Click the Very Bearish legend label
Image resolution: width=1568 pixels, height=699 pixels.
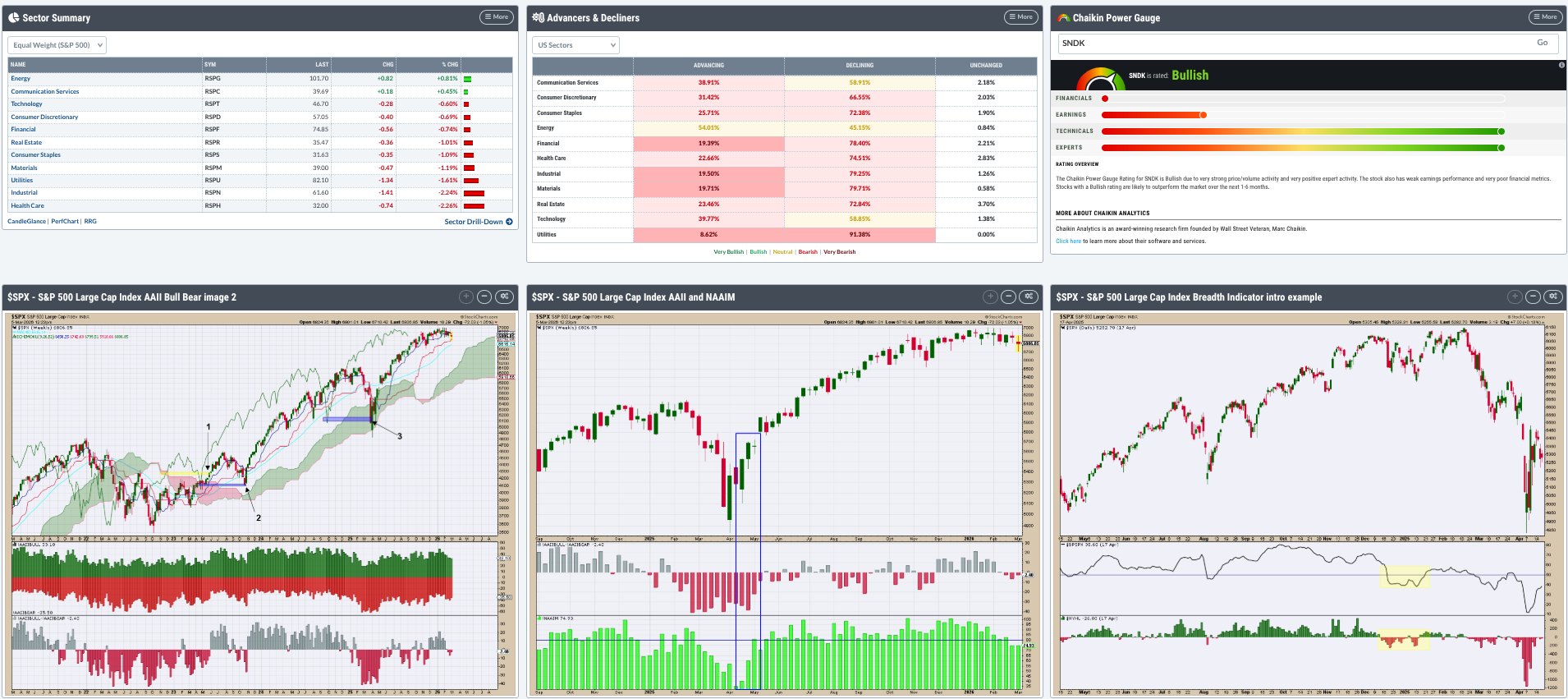pyautogui.click(x=839, y=252)
